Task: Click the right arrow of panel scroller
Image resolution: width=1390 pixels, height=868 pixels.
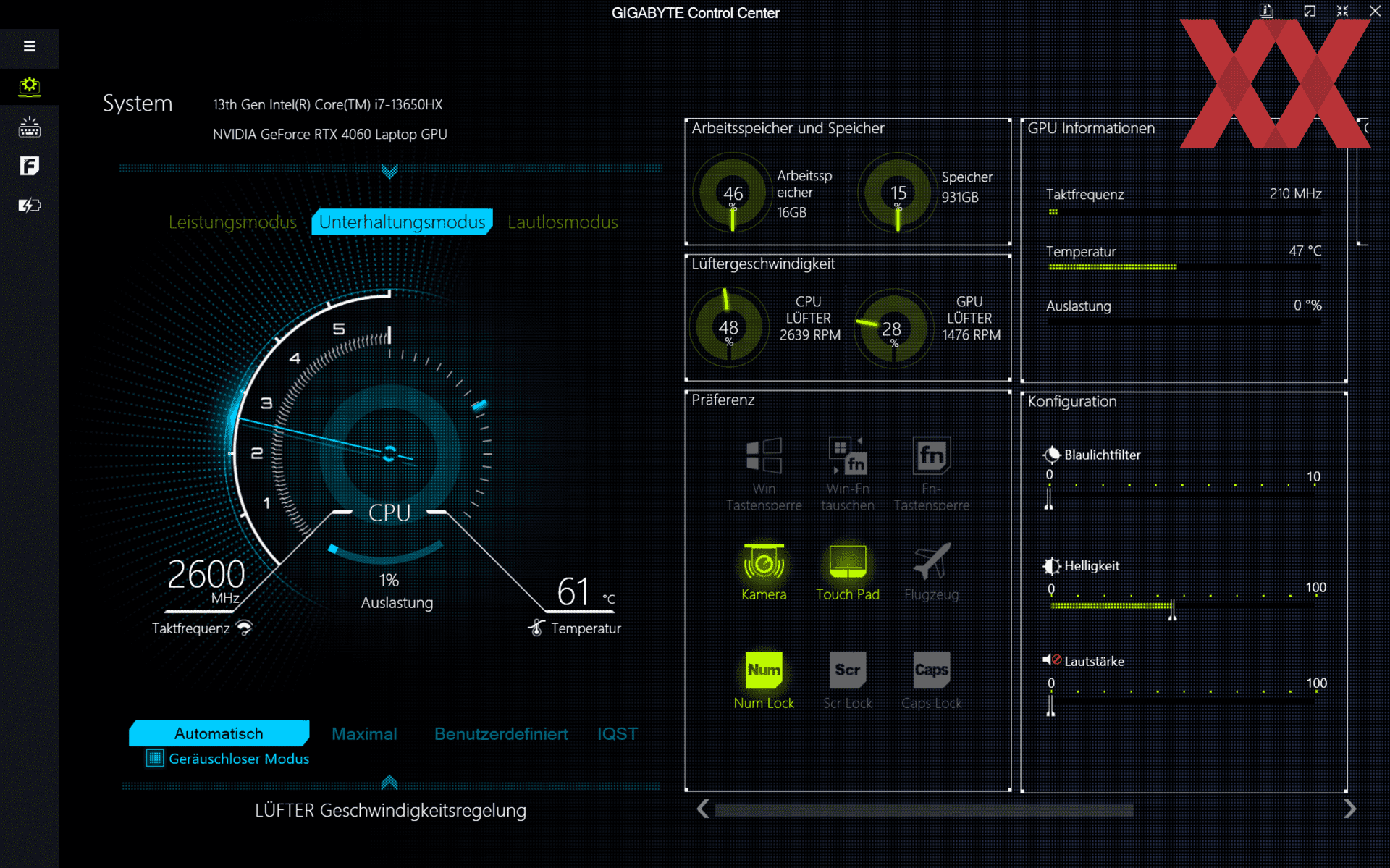Action: [x=1349, y=809]
